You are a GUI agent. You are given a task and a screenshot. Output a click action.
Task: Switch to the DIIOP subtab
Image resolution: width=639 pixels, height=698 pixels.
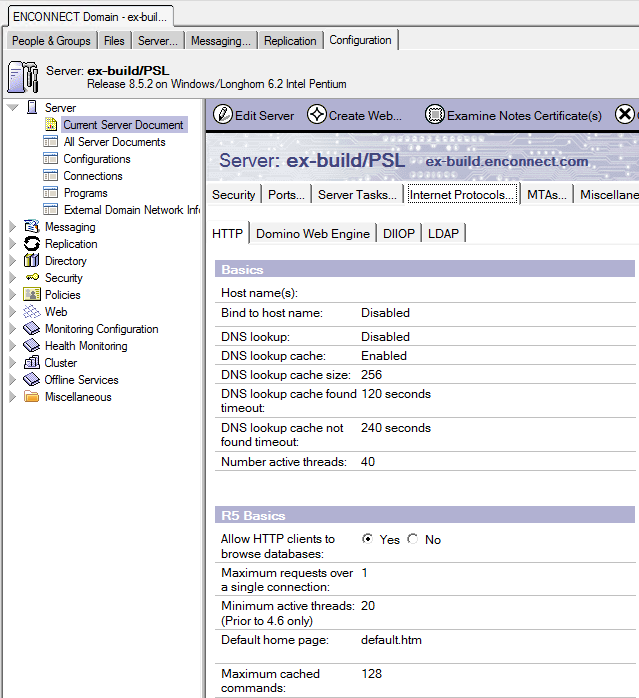[399, 234]
